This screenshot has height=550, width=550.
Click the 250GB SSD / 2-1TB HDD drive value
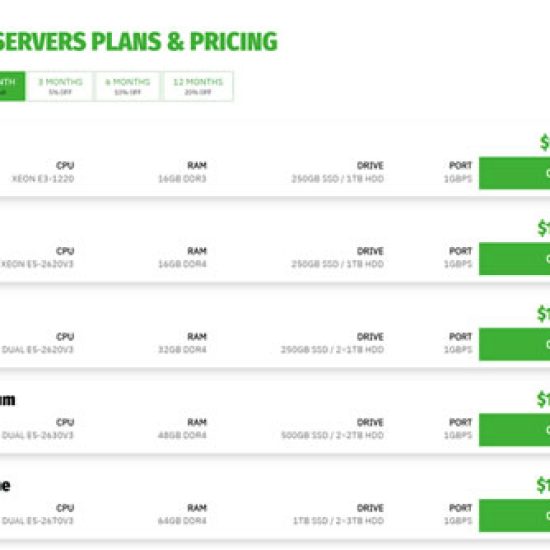point(332,350)
